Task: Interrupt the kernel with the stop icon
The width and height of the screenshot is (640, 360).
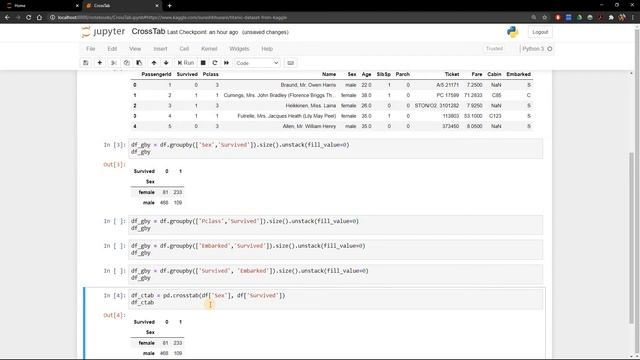Action: pyautogui.click(x=203, y=63)
